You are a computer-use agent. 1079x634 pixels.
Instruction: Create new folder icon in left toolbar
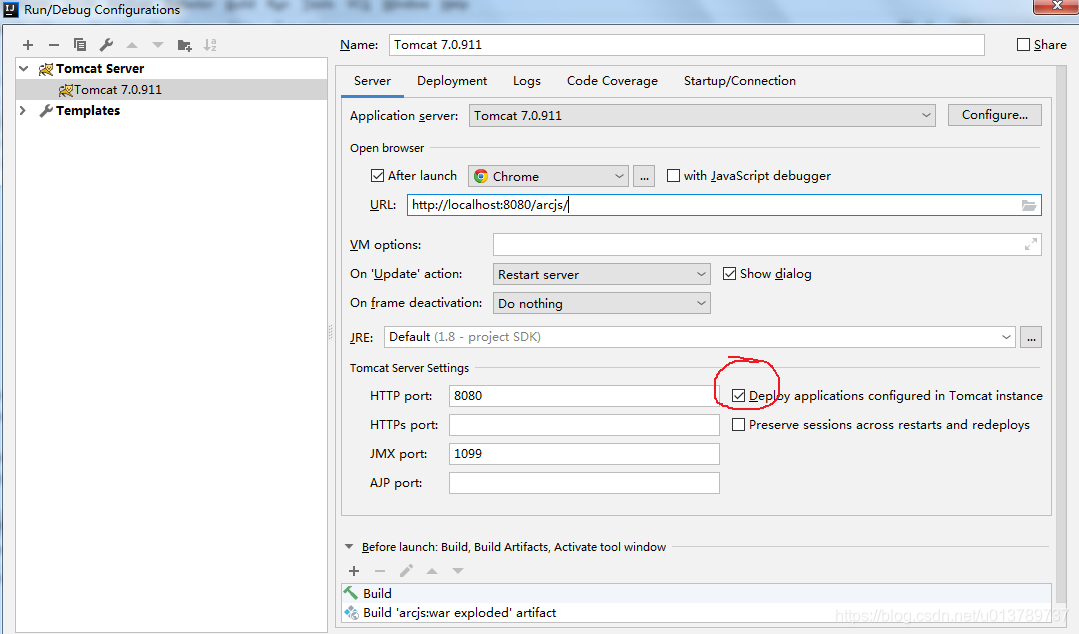184,45
